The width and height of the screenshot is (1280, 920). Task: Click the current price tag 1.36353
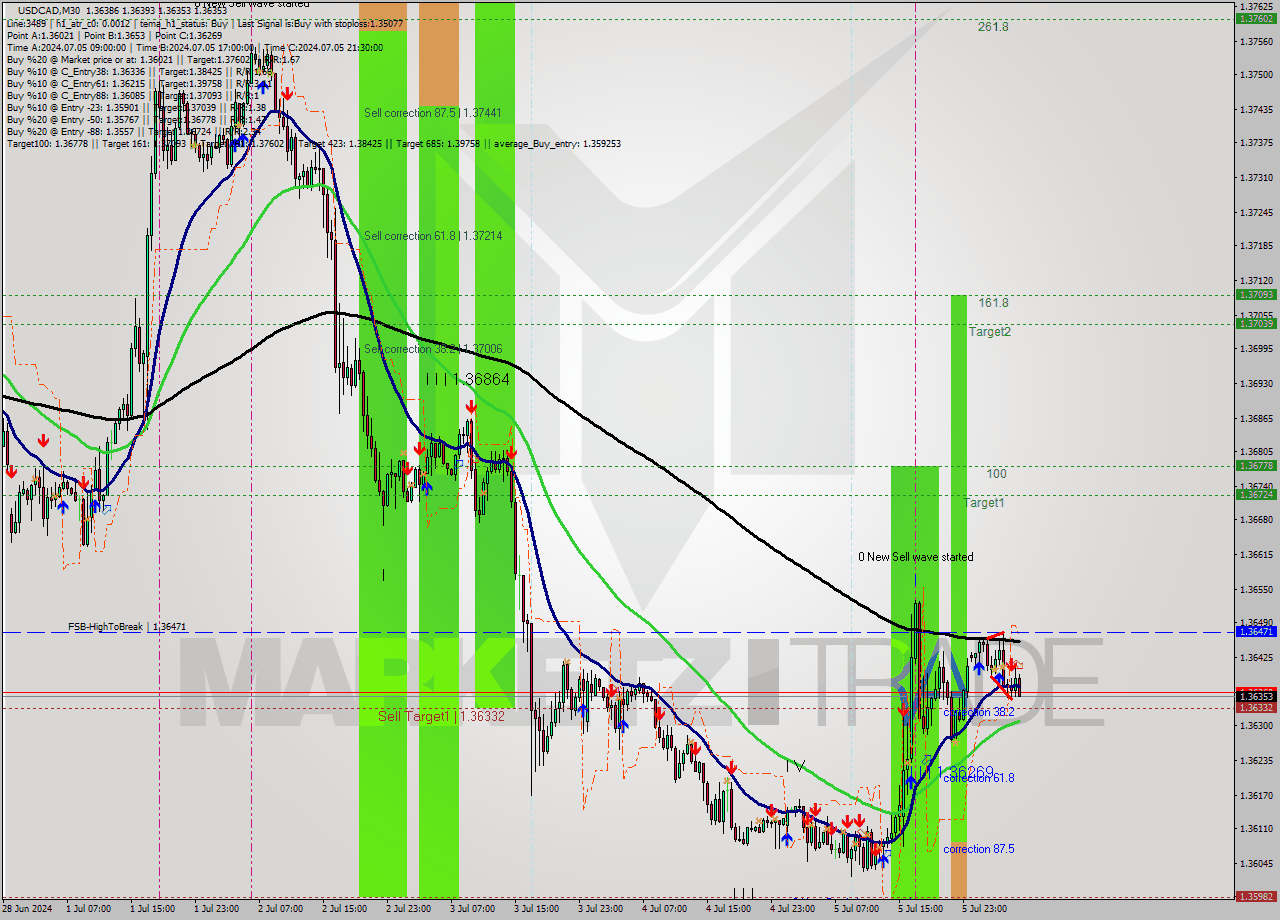pyautogui.click(x=1255, y=695)
